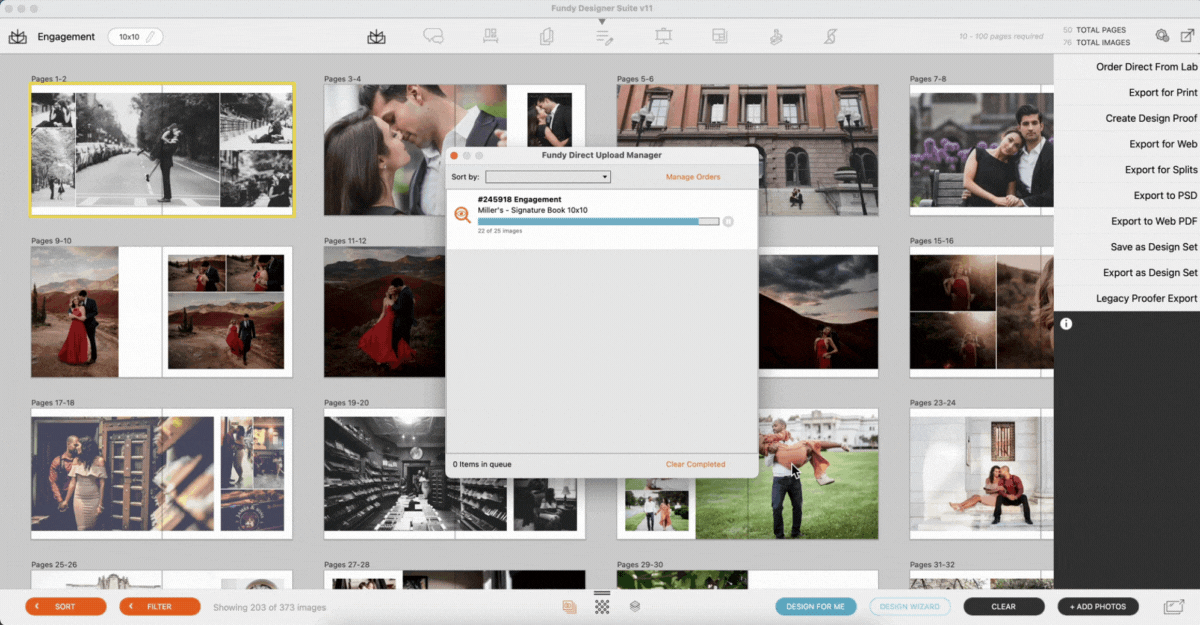
Task: Click the album project icon beside Engagement
Action: (18, 37)
